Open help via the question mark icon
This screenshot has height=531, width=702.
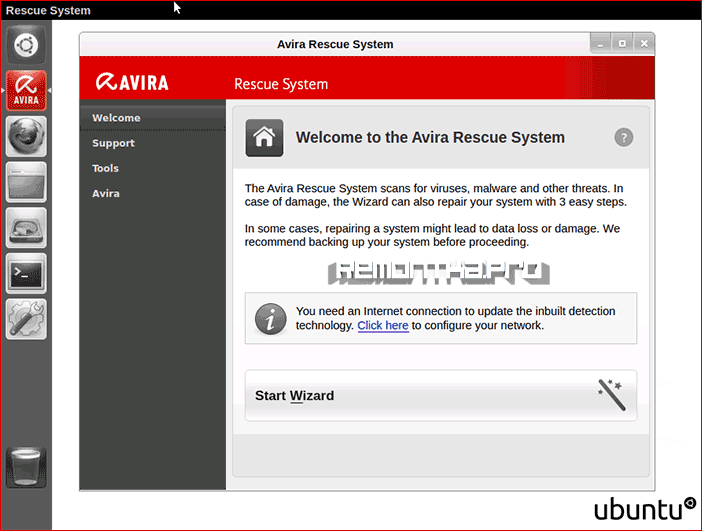(x=624, y=137)
